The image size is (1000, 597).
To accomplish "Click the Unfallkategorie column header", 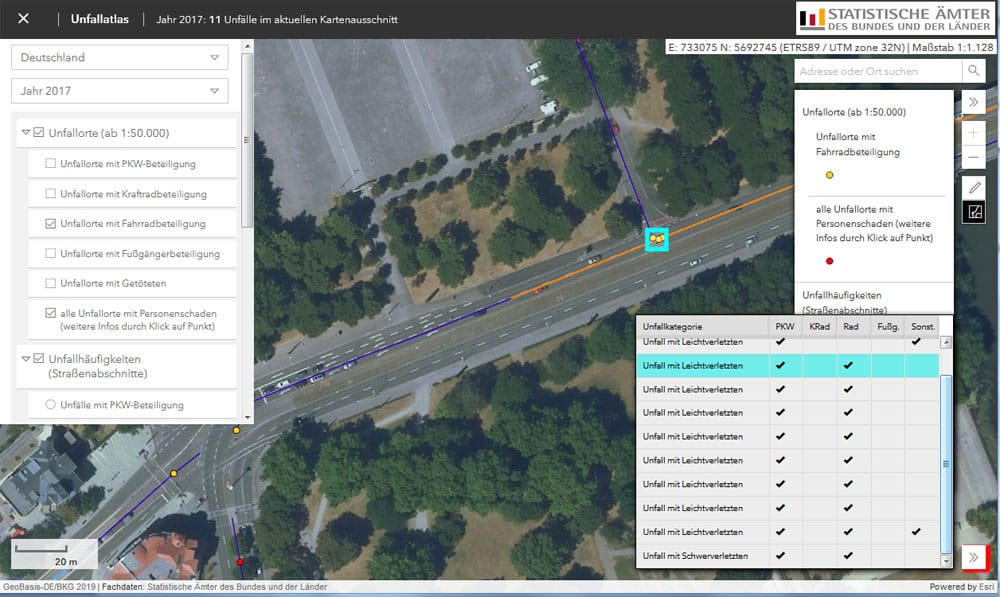I will (x=702, y=327).
